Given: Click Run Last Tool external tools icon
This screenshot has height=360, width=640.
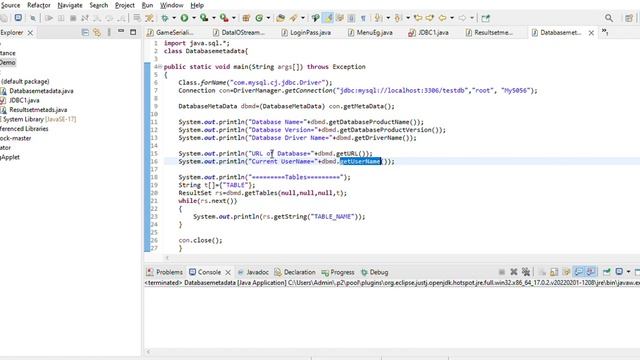Looking at the screenshot, I should click(224, 18).
